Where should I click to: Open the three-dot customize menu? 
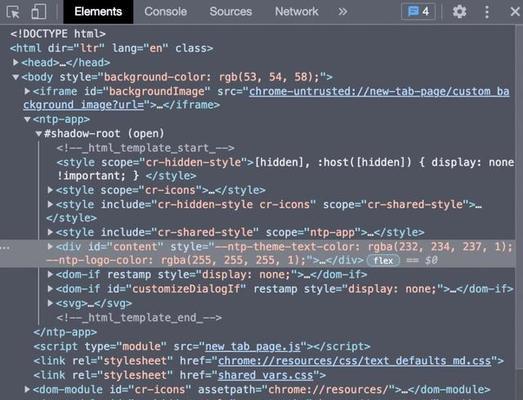click(x=487, y=12)
